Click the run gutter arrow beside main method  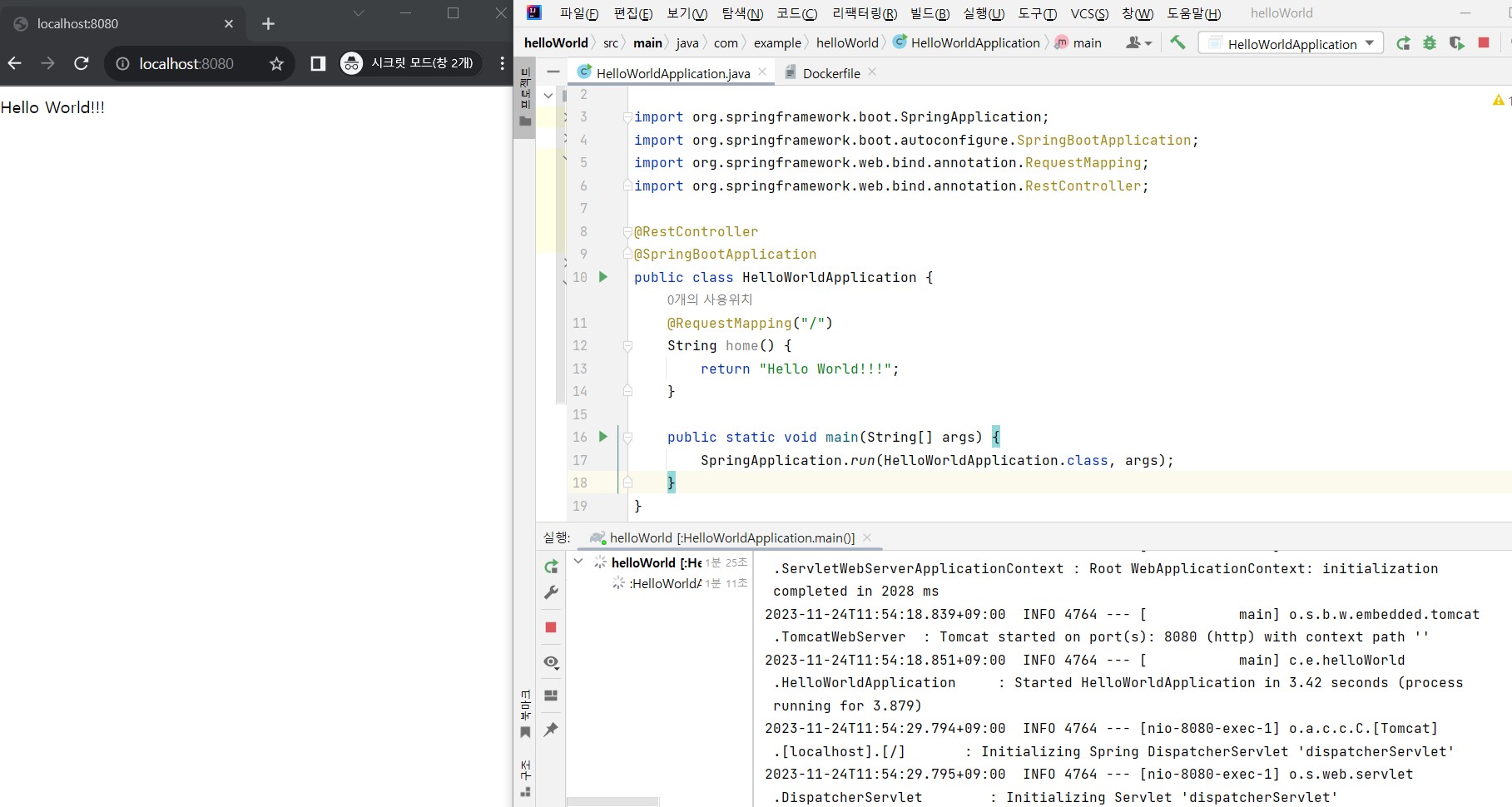click(603, 437)
